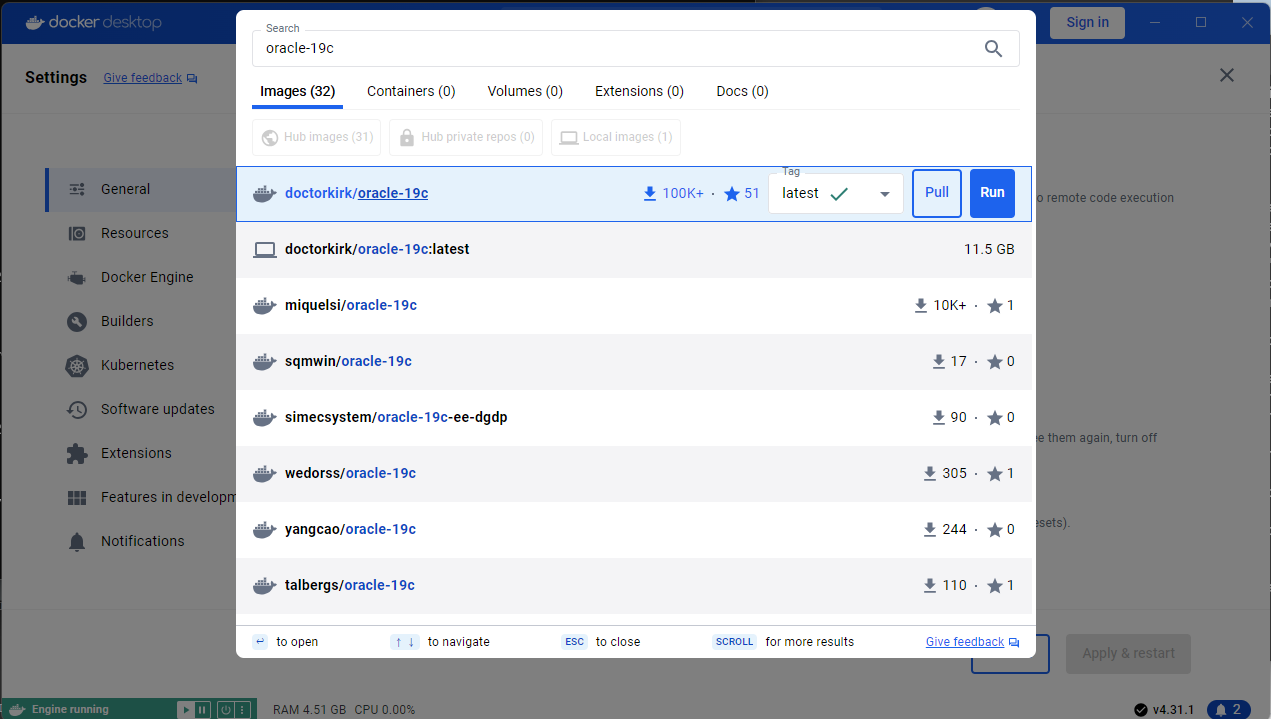This screenshot has height=719, width=1271.
Task: Toggle the Hub private repos (0) filter
Action: (x=466, y=137)
